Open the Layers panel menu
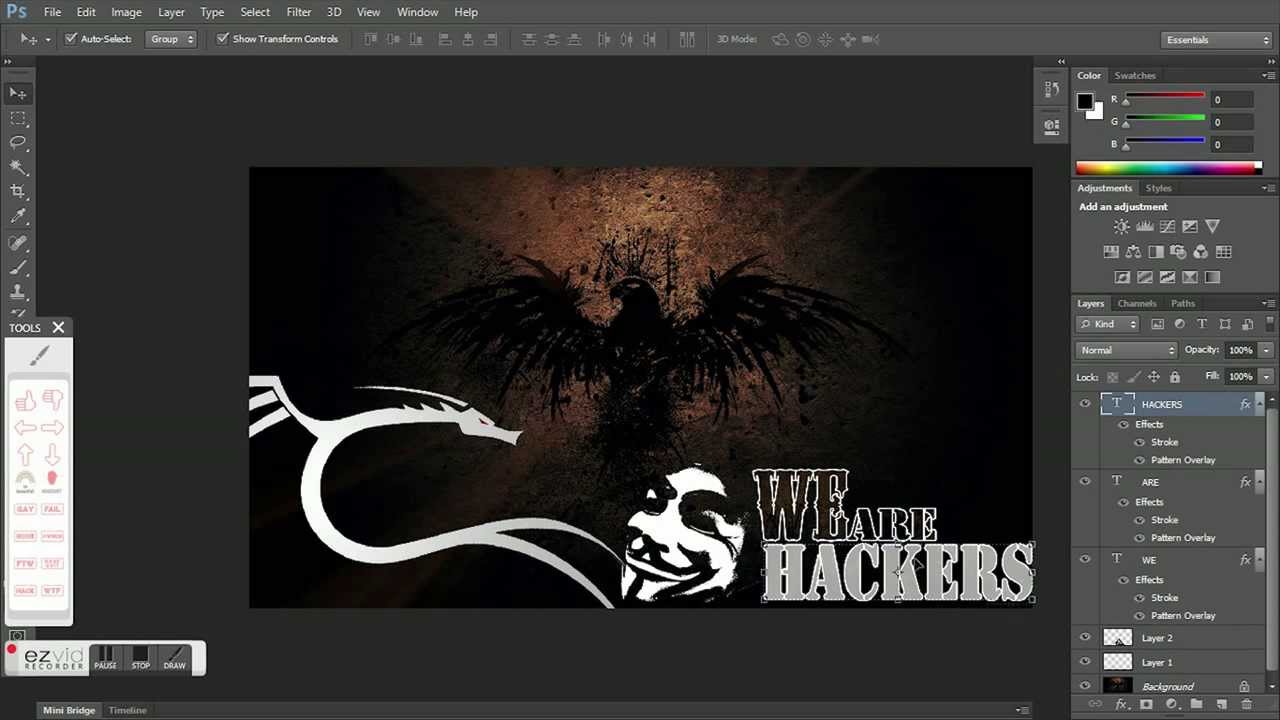The image size is (1280, 720). pyautogui.click(x=1268, y=303)
